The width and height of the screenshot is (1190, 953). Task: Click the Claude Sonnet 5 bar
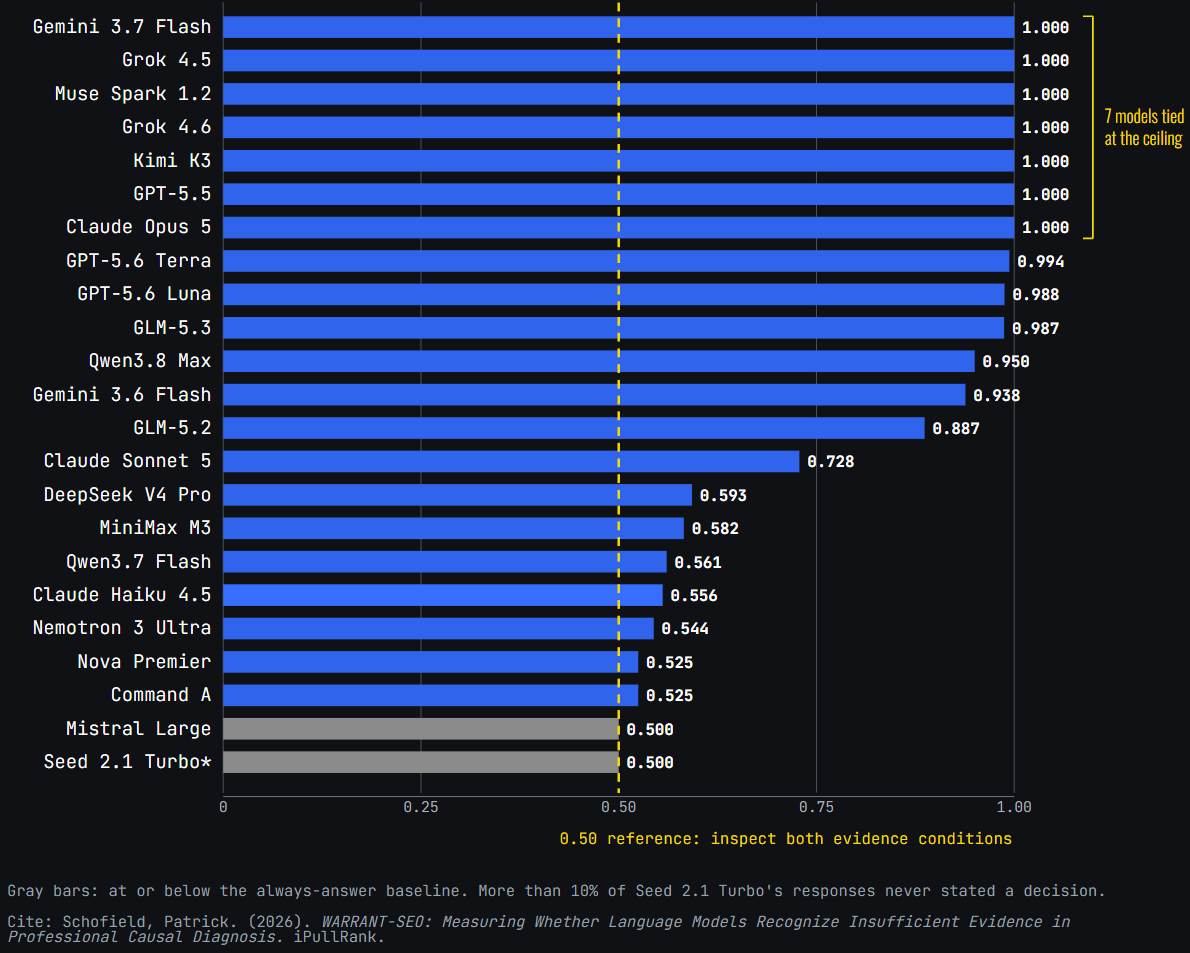tap(511, 461)
